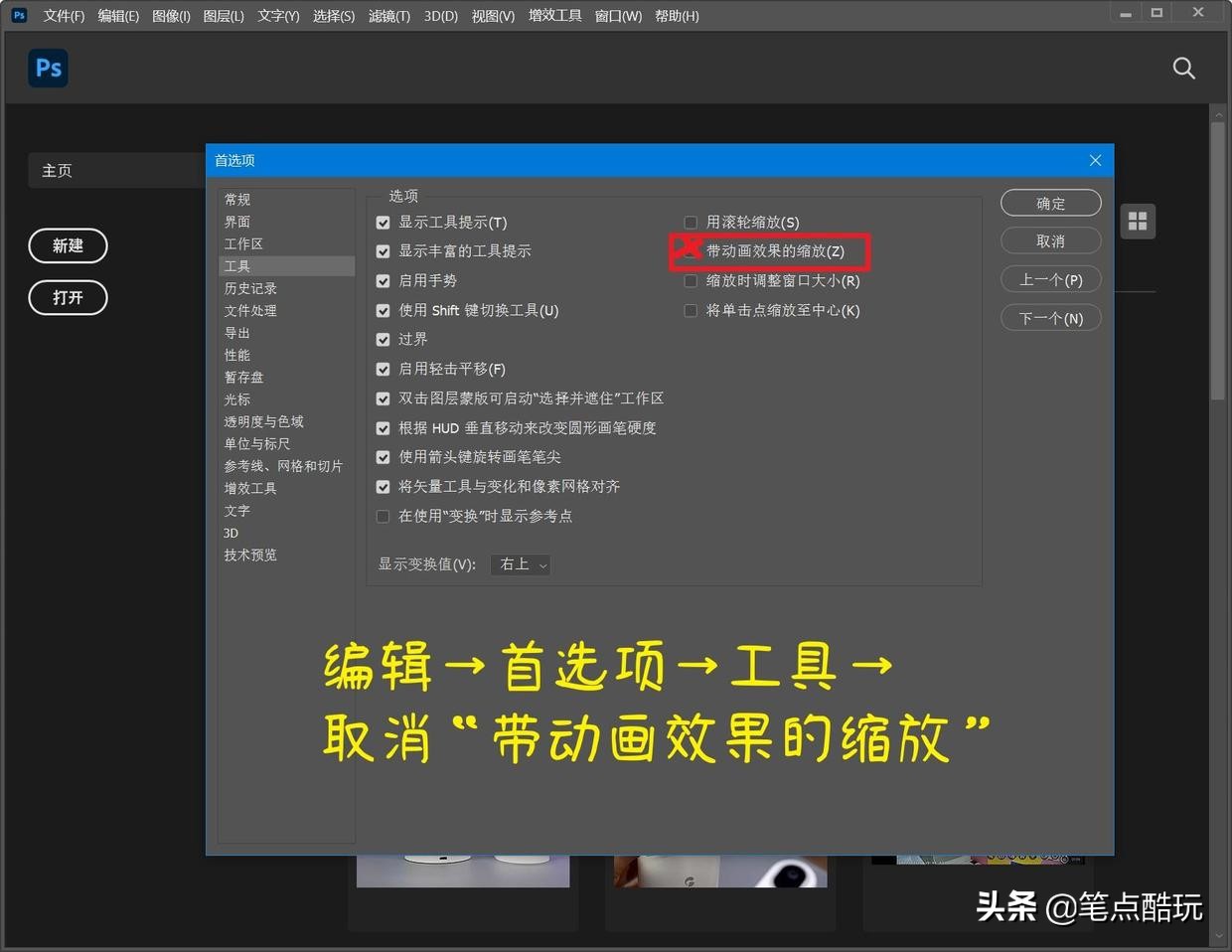Uncheck 带动画效果的缩放 option
Screen dimensions: 1232x952
point(690,251)
